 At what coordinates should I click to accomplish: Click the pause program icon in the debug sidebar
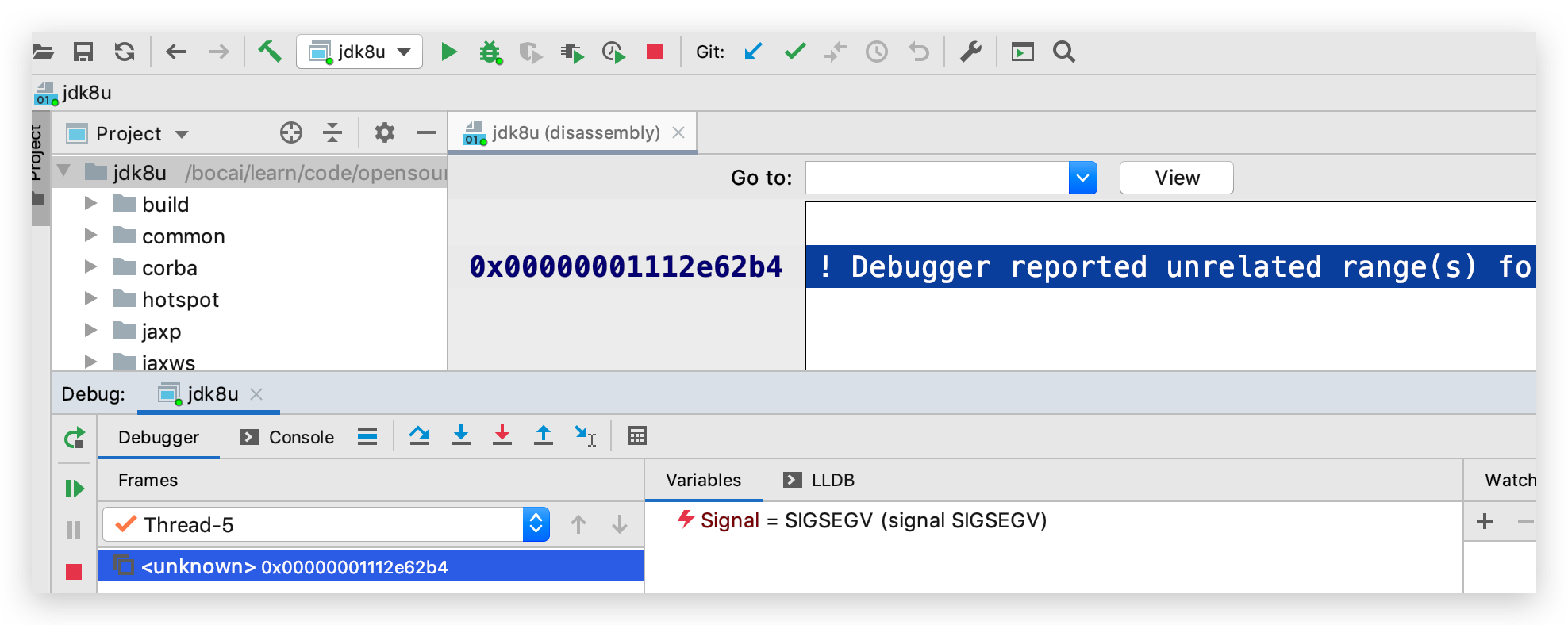click(x=74, y=530)
